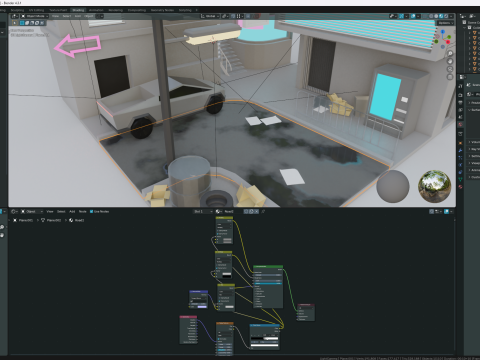This screenshot has width=480, height=360.
Task: Toggle the Use Nodes checkbox
Action: [91, 211]
